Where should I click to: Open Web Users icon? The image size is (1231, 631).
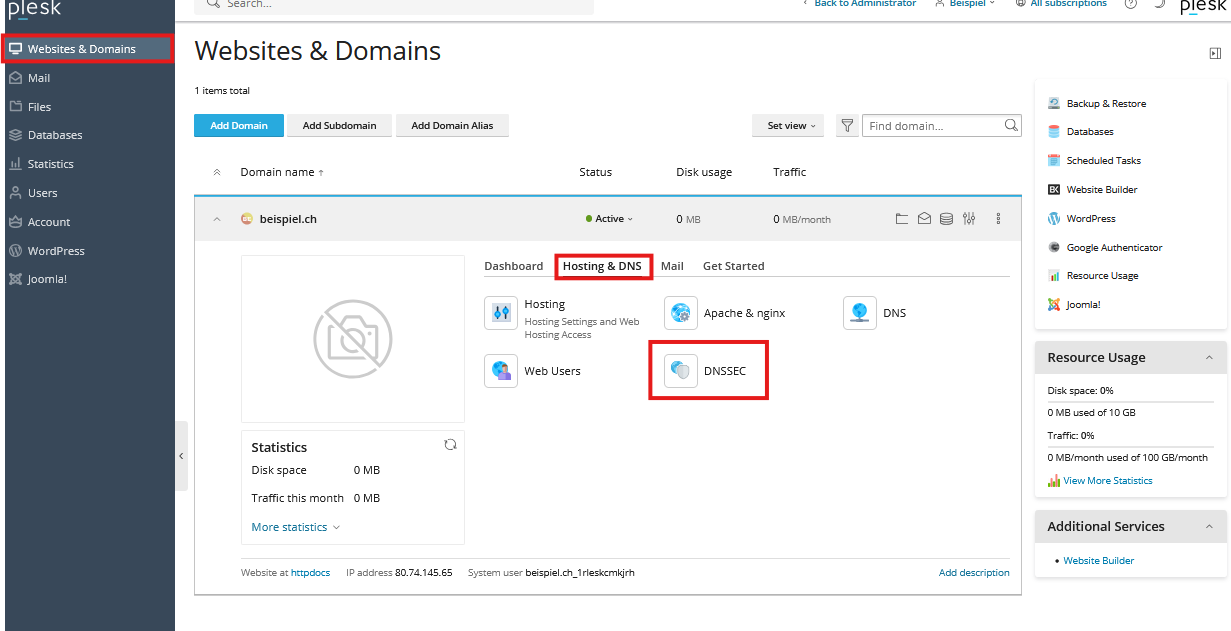coord(501,371)
